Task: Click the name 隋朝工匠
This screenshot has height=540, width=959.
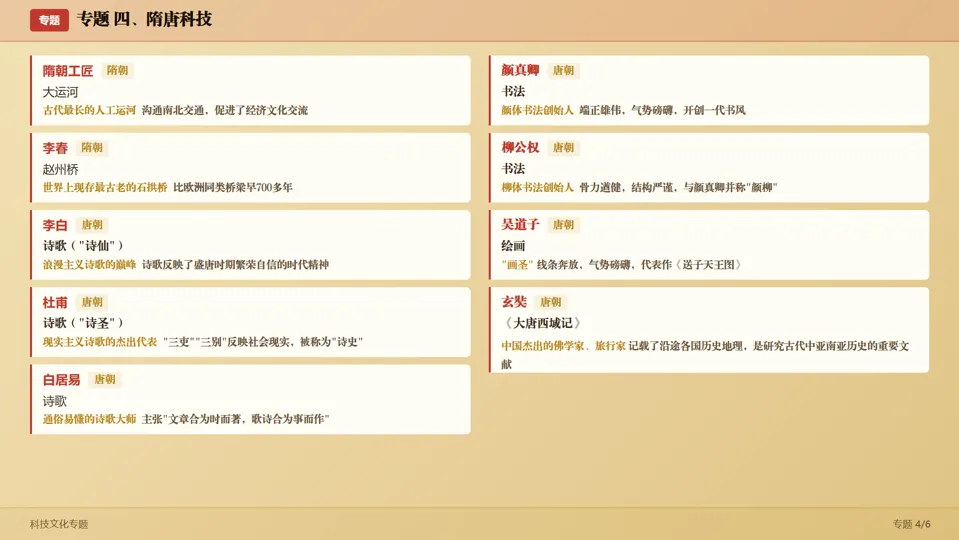Action: coord(68,71)
